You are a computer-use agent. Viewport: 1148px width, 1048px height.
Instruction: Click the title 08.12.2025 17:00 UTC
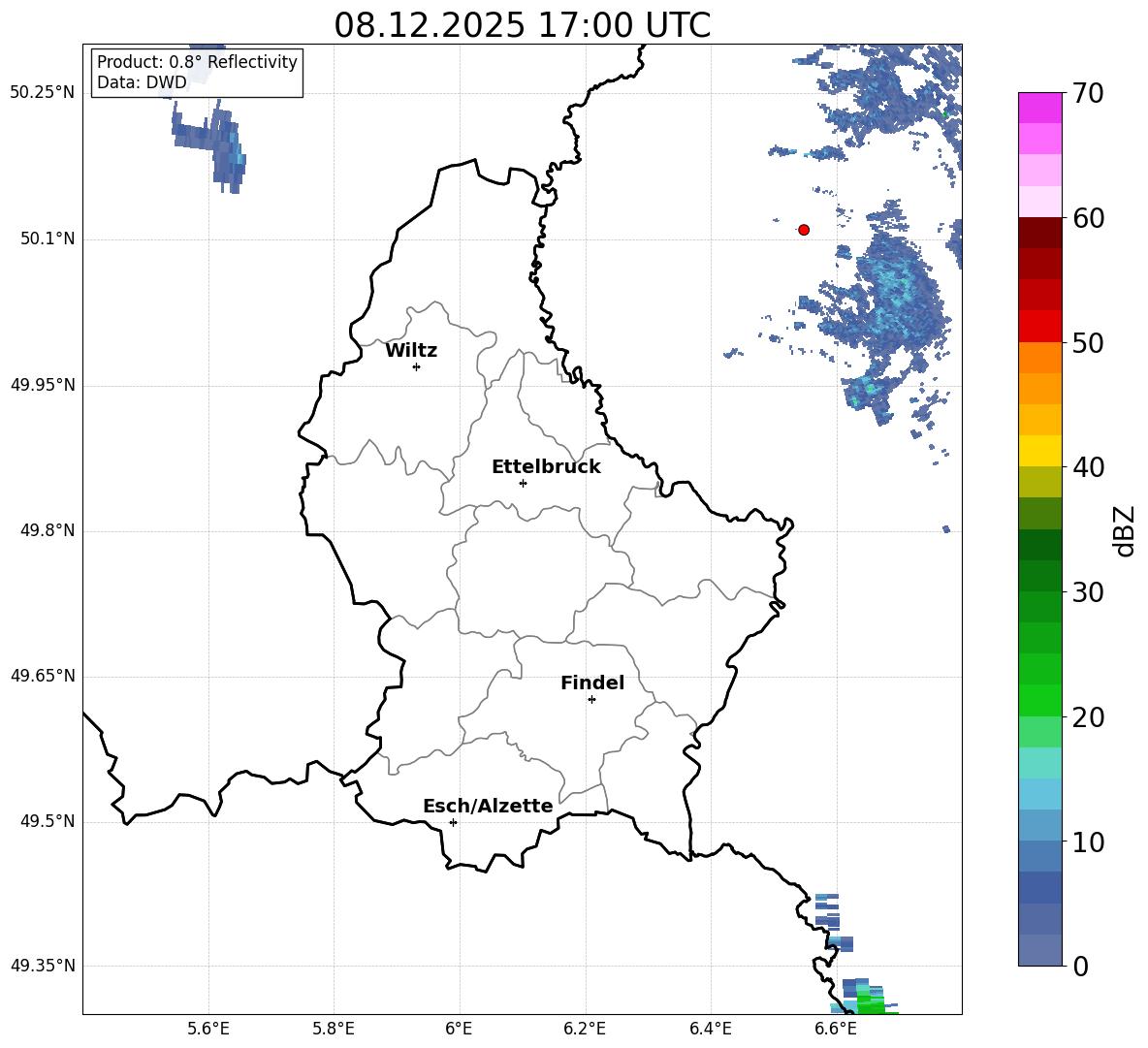522,25
